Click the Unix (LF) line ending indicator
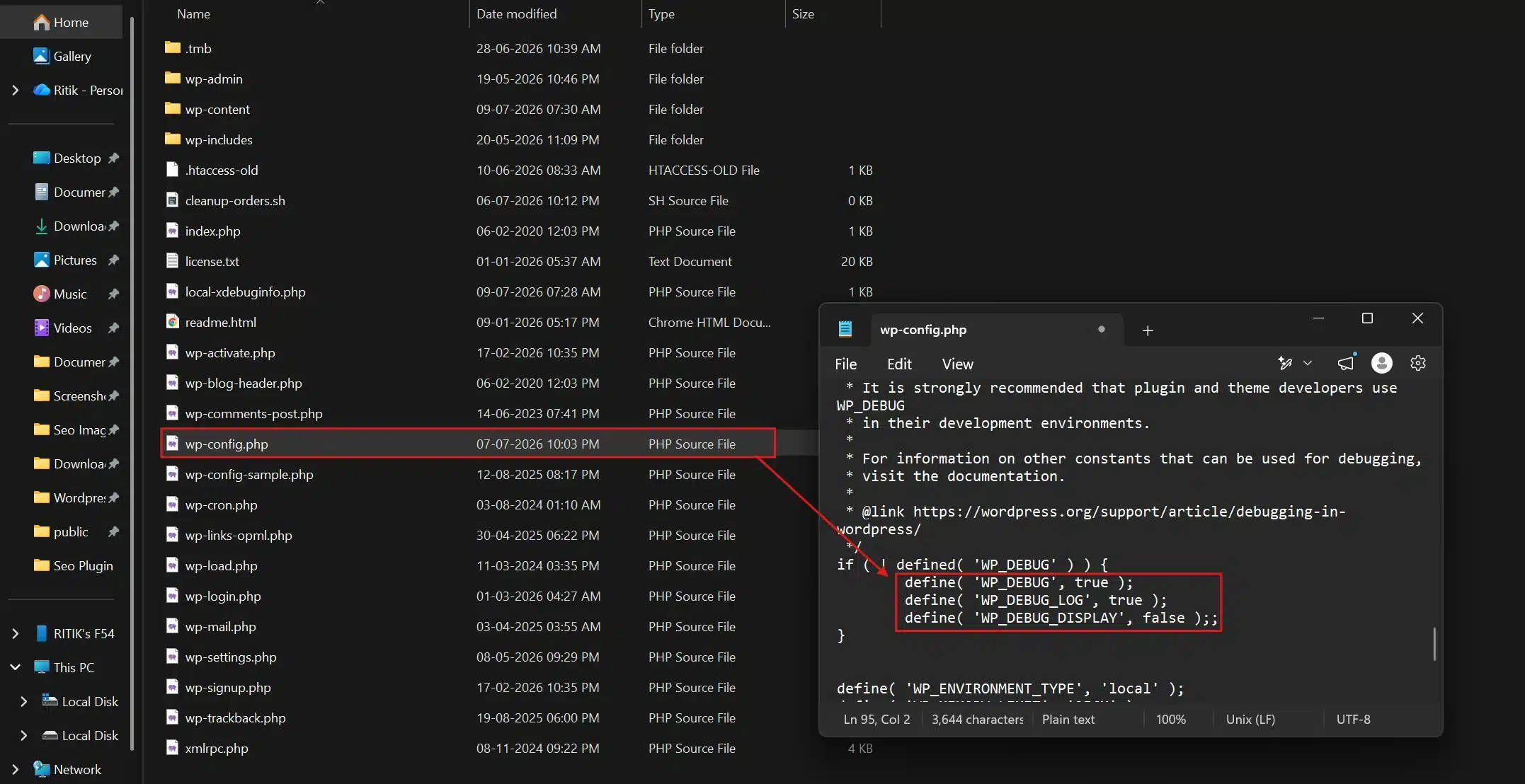The image size is (1525, 784). point(1250,720)
